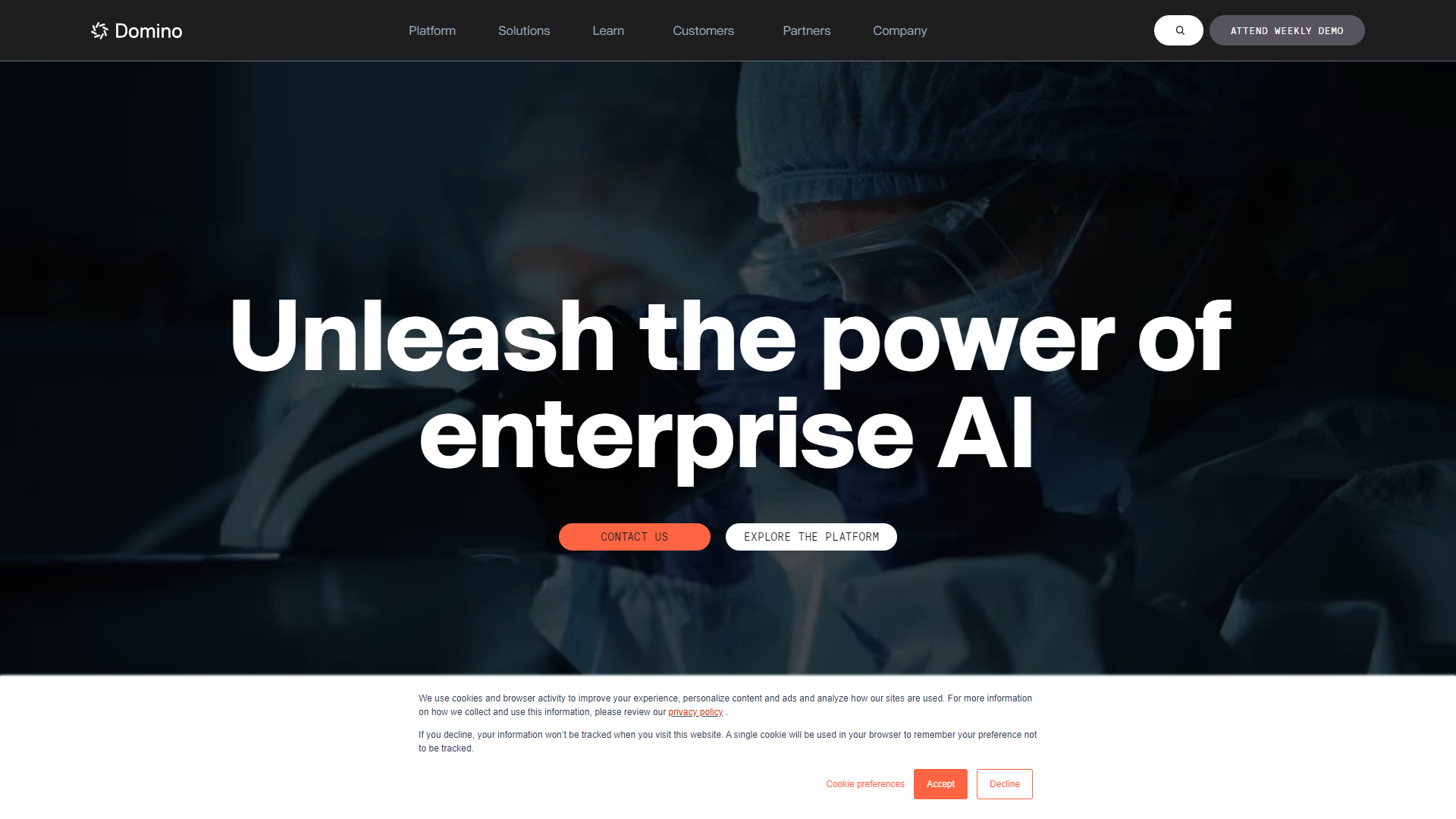Click the privacy policy link
Image resolution: width=1456 pixels, height=819 pixels.
tap(696, 712)
